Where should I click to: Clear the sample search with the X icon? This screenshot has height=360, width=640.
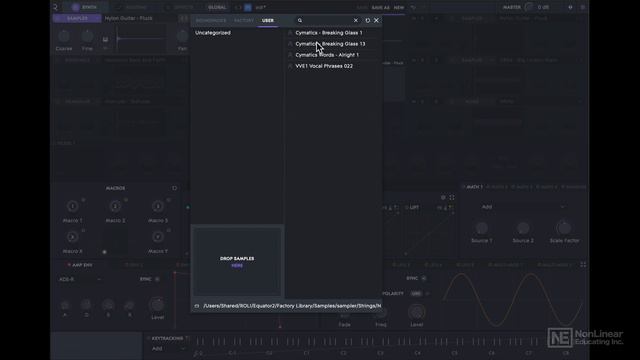tap(356, 20)
